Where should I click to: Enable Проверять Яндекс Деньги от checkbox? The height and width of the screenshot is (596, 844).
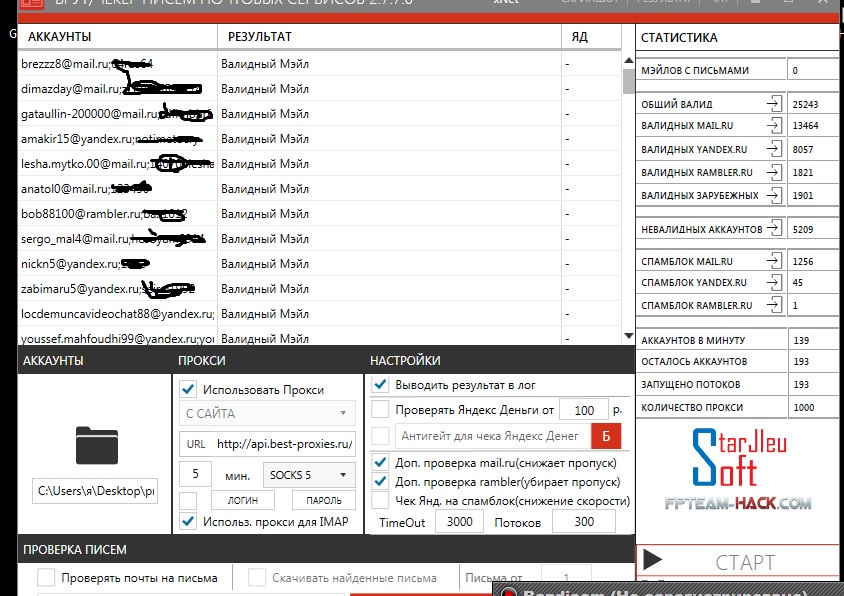380,410
